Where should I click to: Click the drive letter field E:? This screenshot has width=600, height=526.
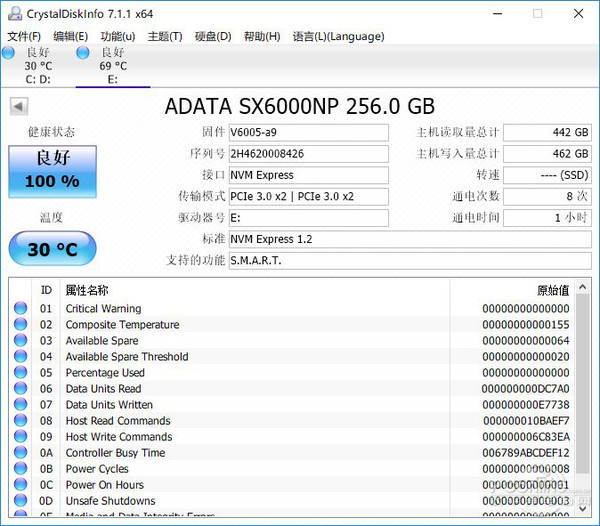point(308,218)
